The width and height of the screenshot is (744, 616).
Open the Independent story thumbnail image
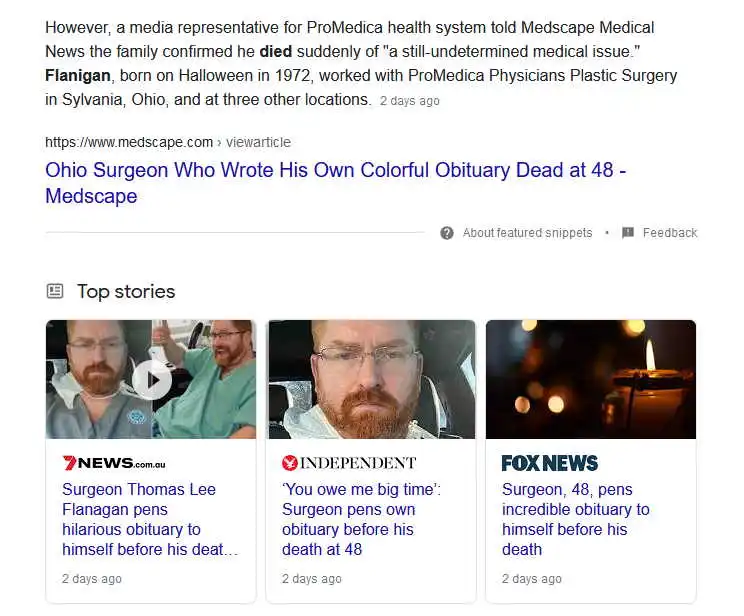click(x=372, y=379)
